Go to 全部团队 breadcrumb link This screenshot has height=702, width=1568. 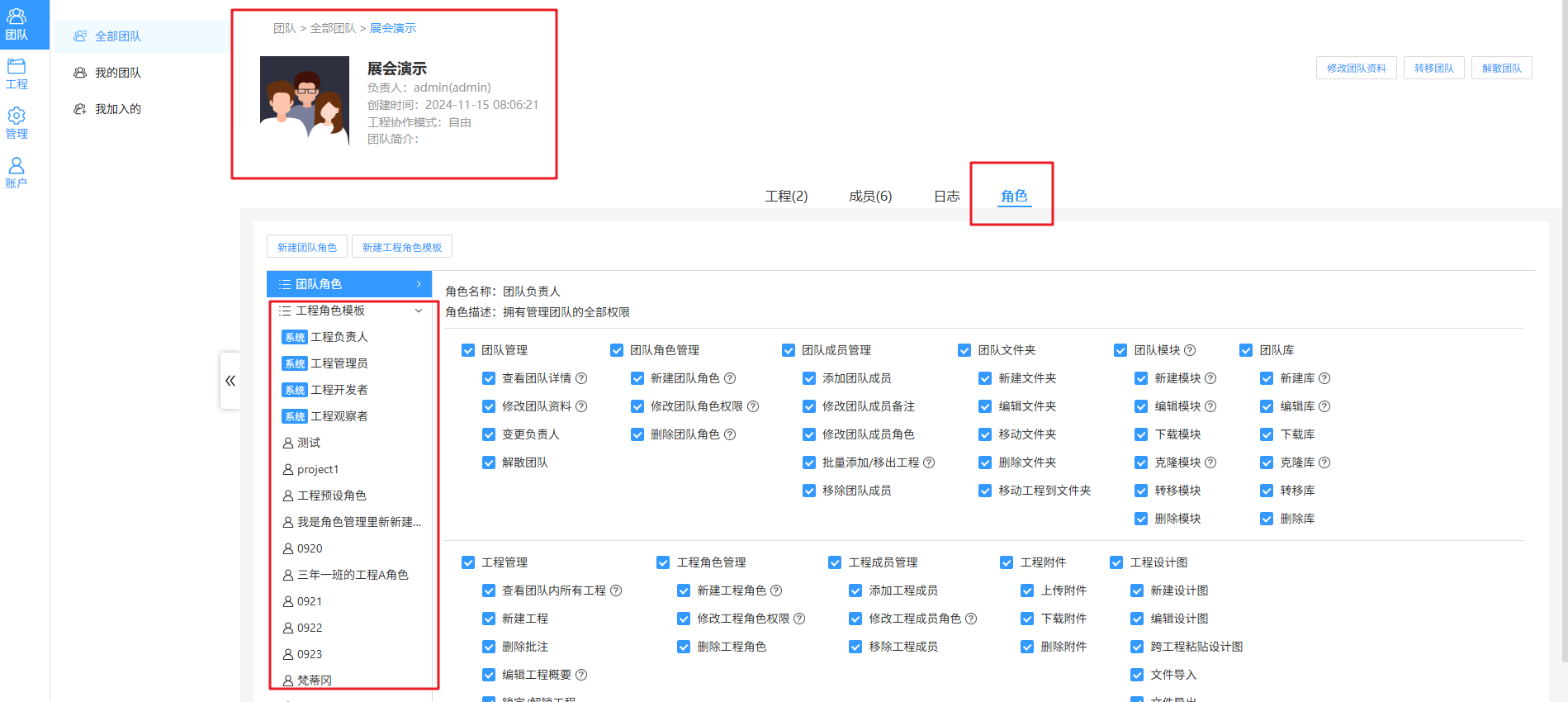[x=333, y=28]
